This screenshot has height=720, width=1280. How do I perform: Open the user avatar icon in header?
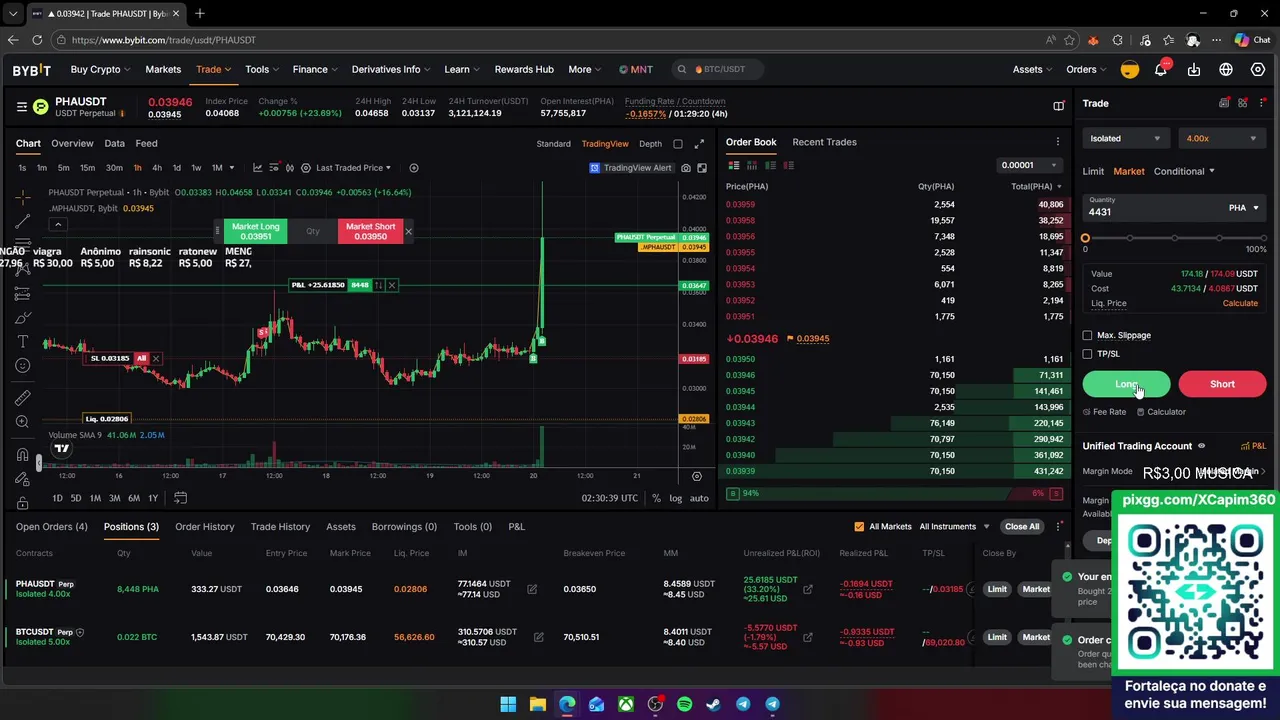(1130, 69)
